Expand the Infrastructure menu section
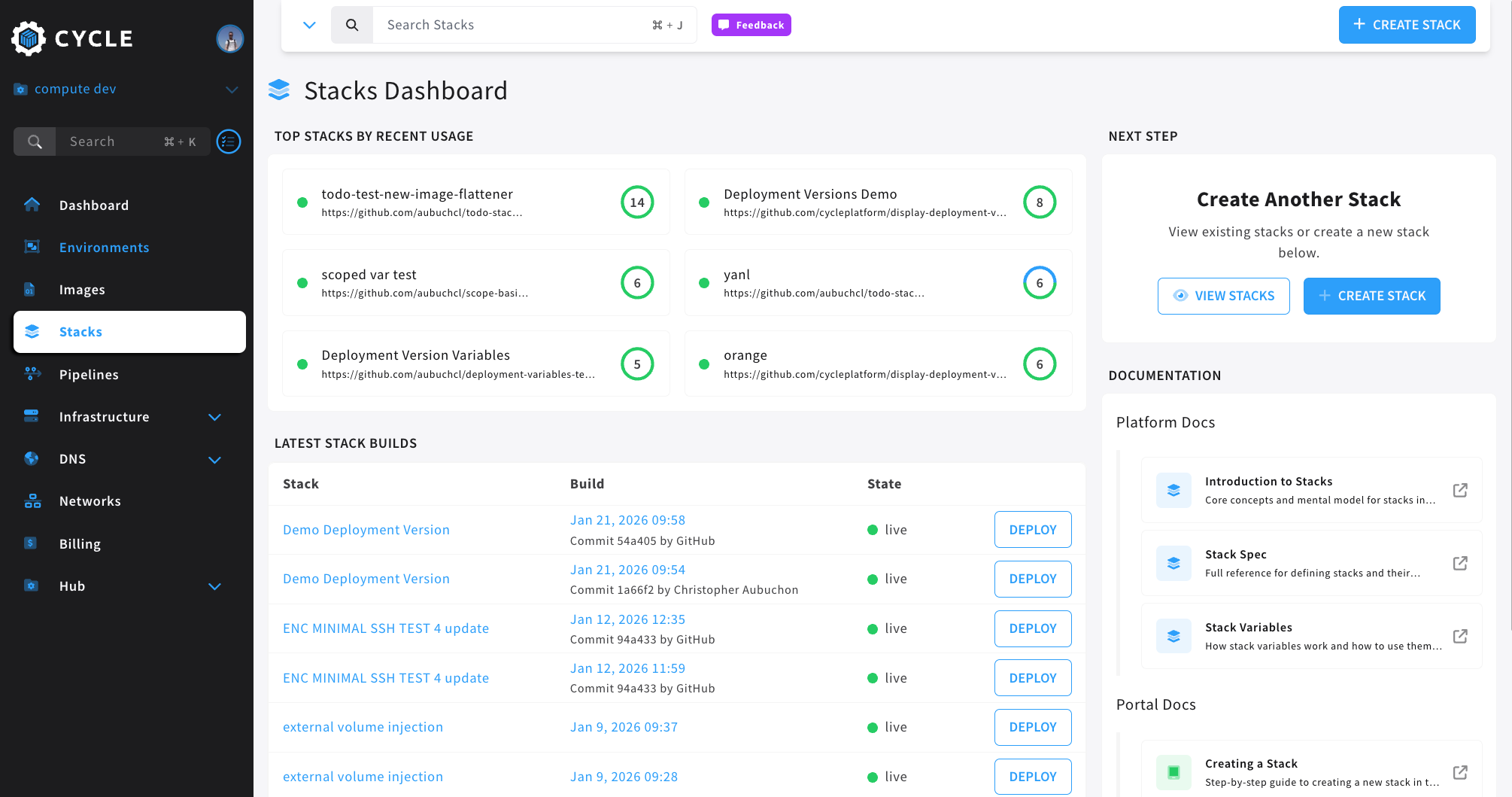This screenshot has width=1512, height=797. point(214,417)
